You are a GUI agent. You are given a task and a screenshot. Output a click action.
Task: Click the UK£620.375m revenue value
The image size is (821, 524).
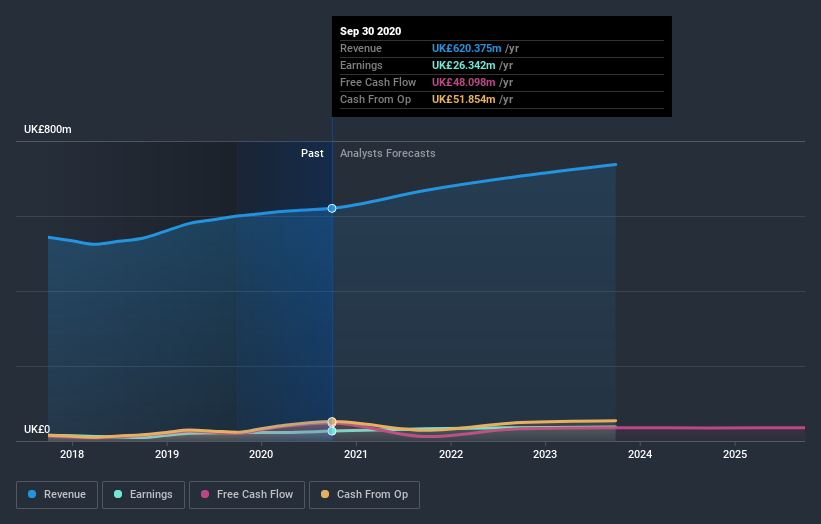467,48
